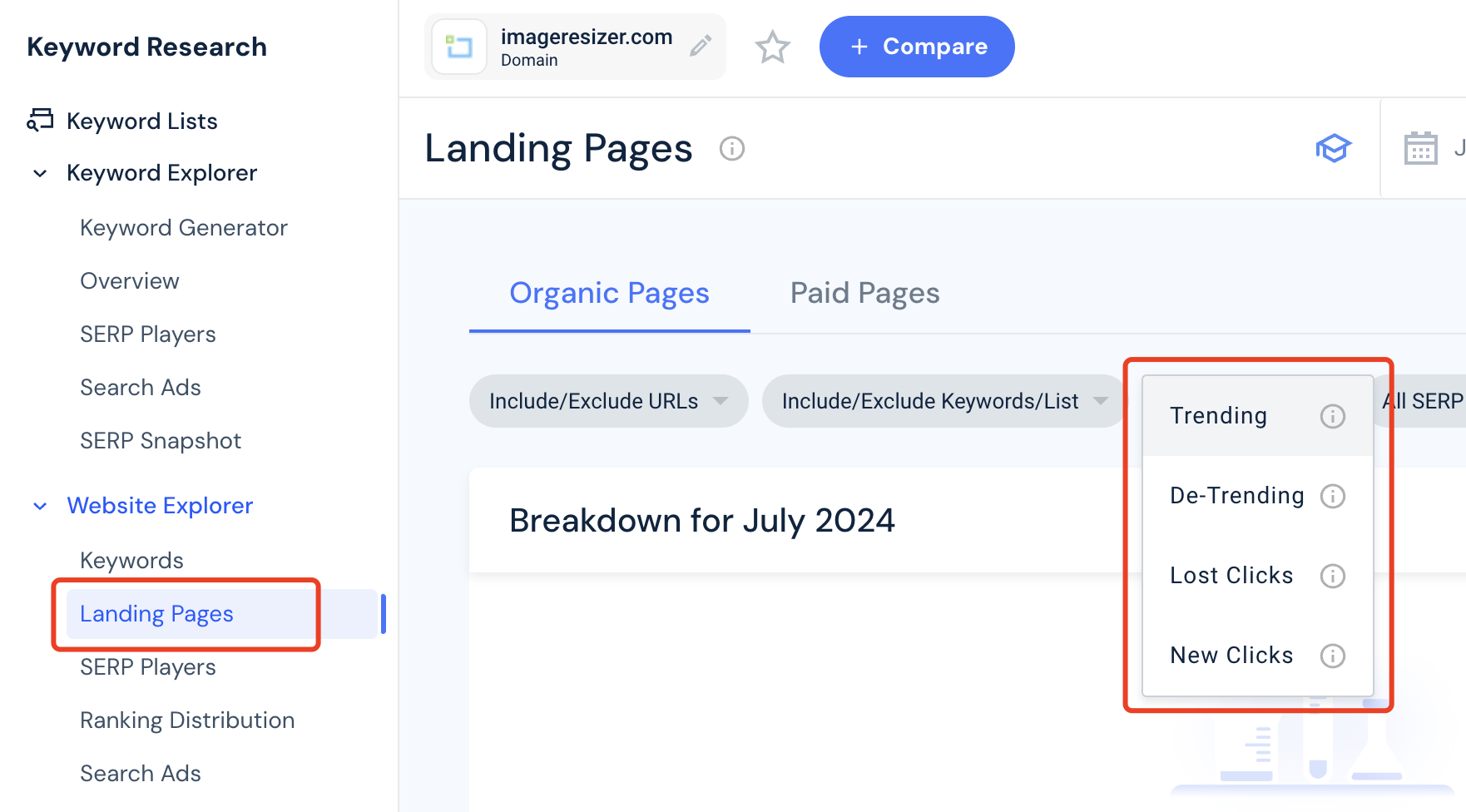Open Keyword Generator in the sidebar
Screen dimensions: 1466x812
[x=184, y=228]
